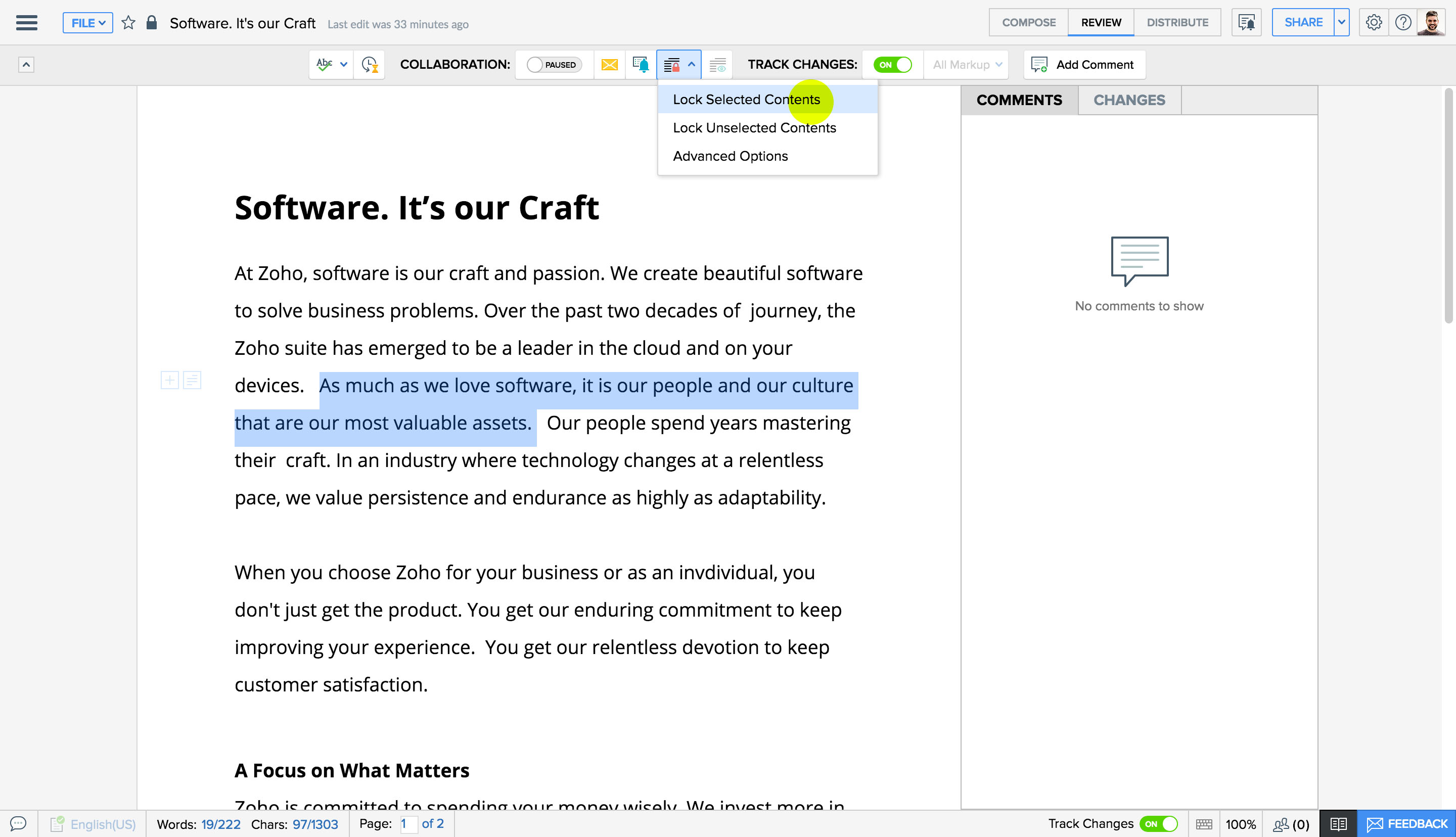Star the document as favorite

pyautogui.click(x=128, y=23)
